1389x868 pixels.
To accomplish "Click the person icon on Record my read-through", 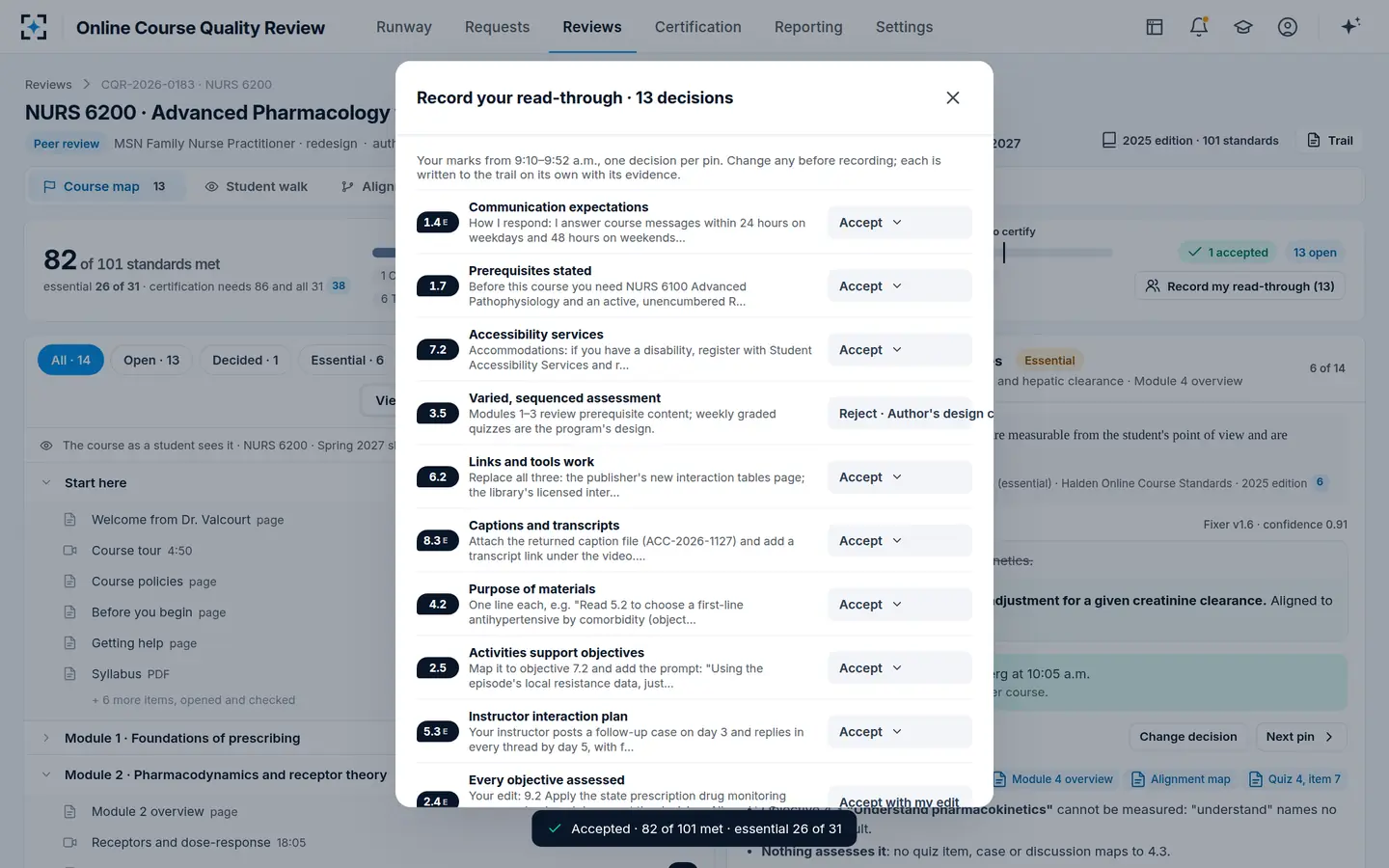I will [1153, 286].
